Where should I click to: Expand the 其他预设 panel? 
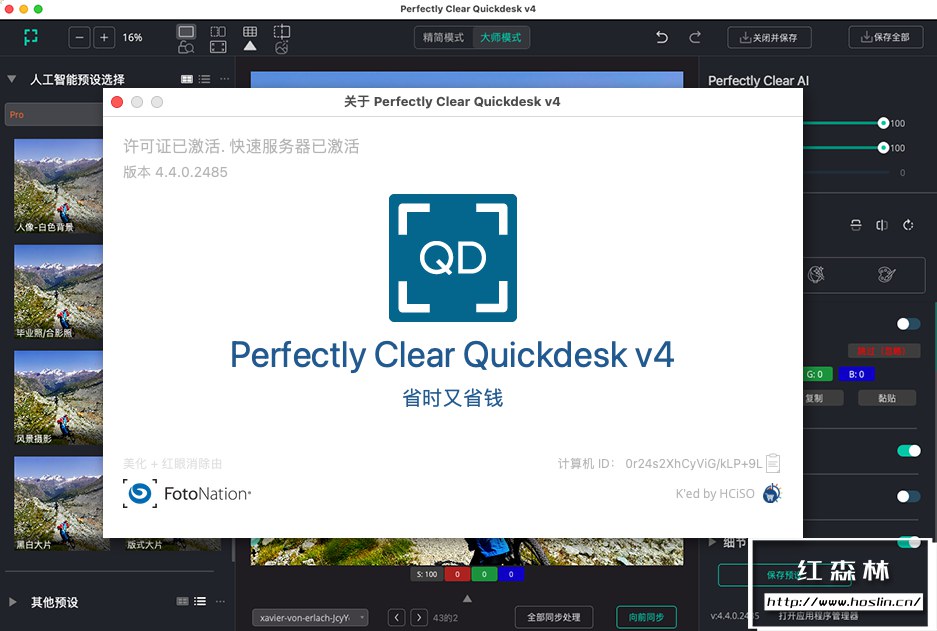[12, 602]
